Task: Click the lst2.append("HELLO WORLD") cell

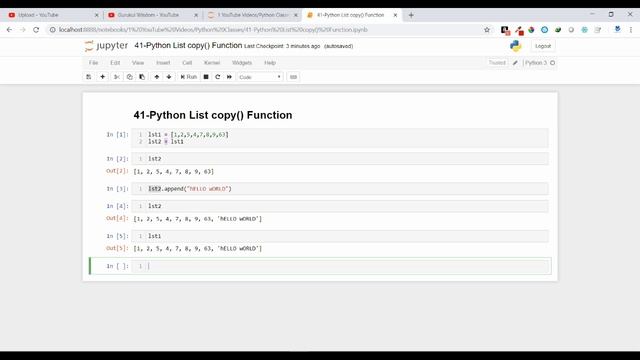Action: click(340, 189)
